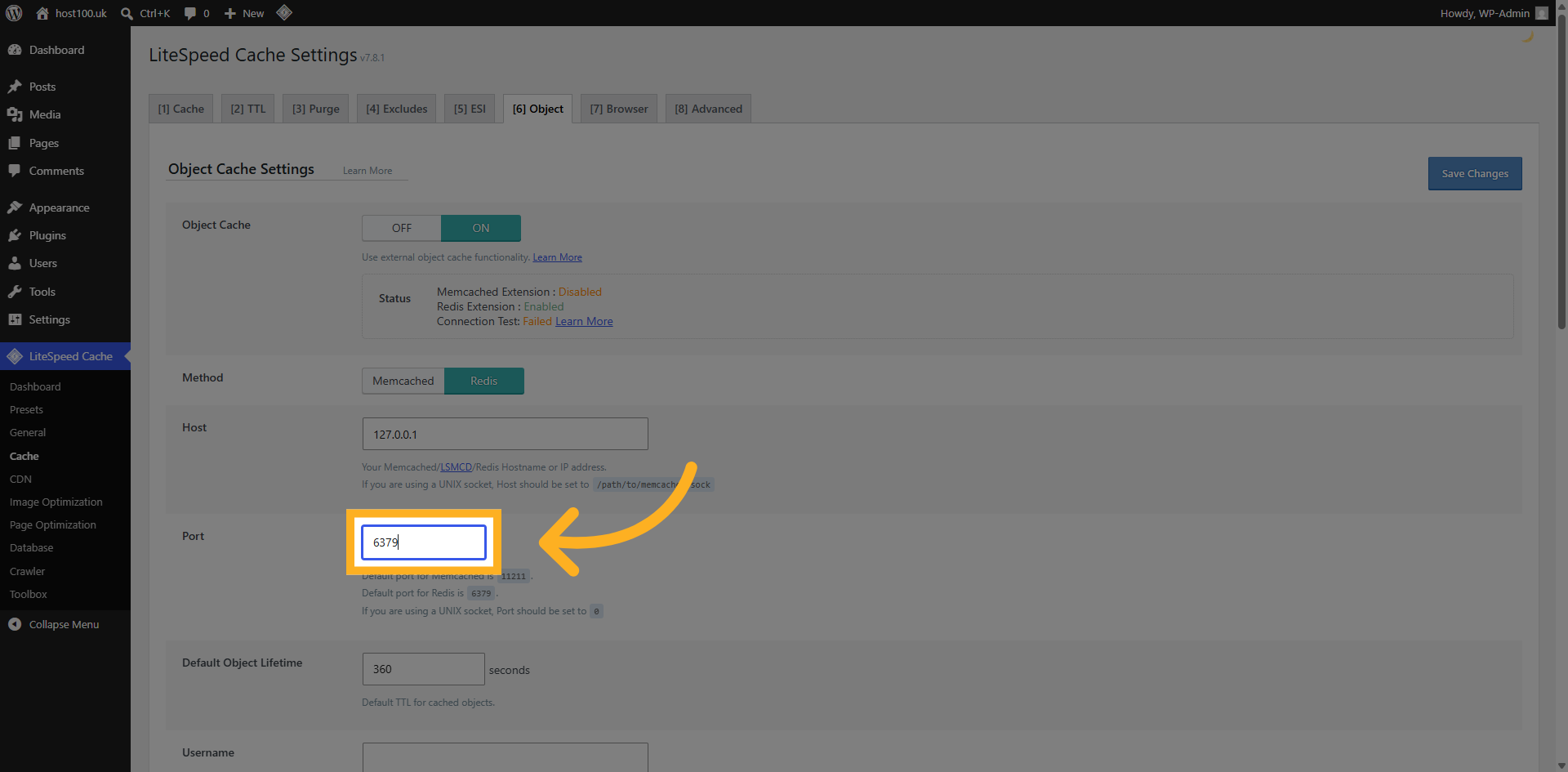Open Learn More next to Connection Test Failed
Screen dimensions: 1568x772
click(584, 321)
